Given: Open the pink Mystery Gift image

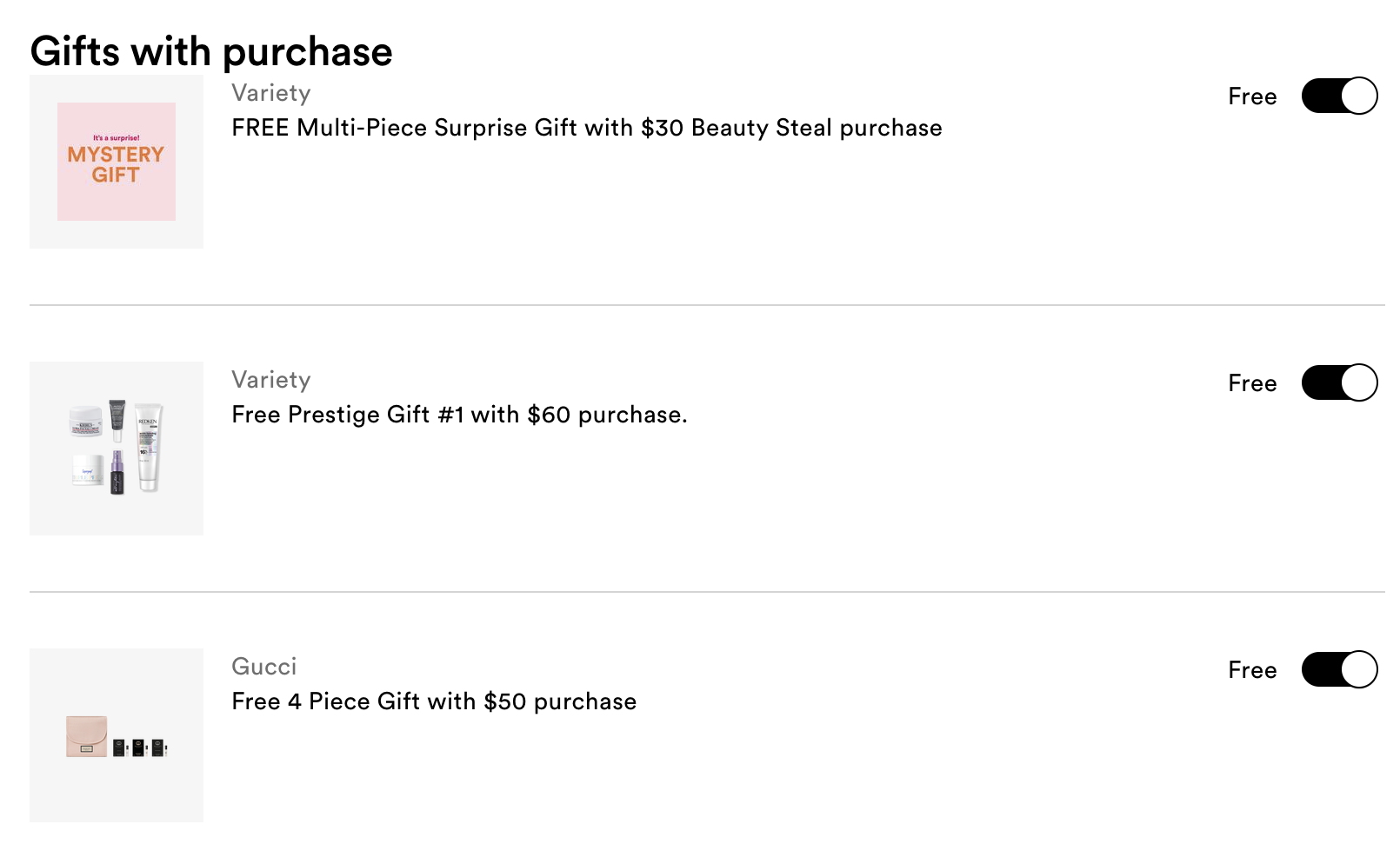Looking at the screenshot, I should 117,162.
